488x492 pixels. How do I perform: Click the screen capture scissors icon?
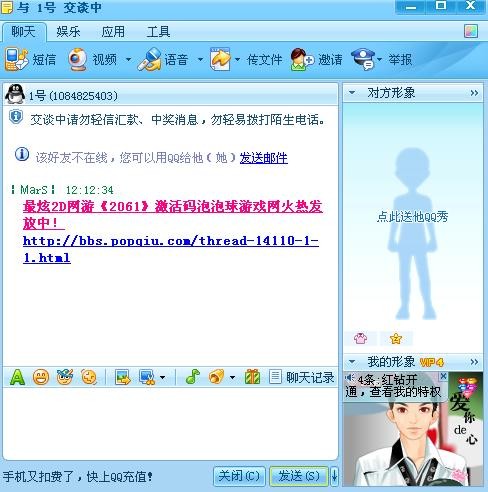point(147,377)
